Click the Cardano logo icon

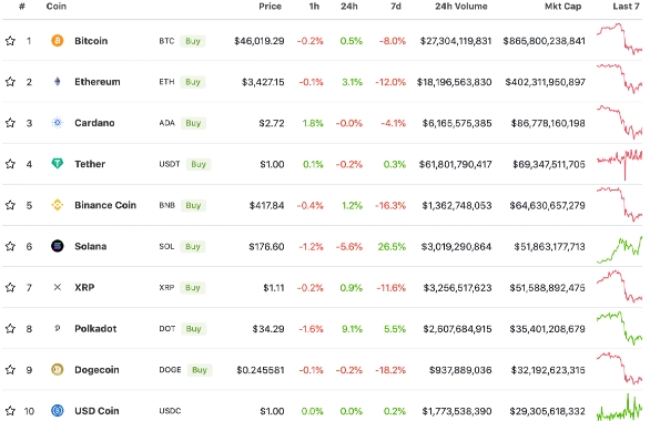57,123
